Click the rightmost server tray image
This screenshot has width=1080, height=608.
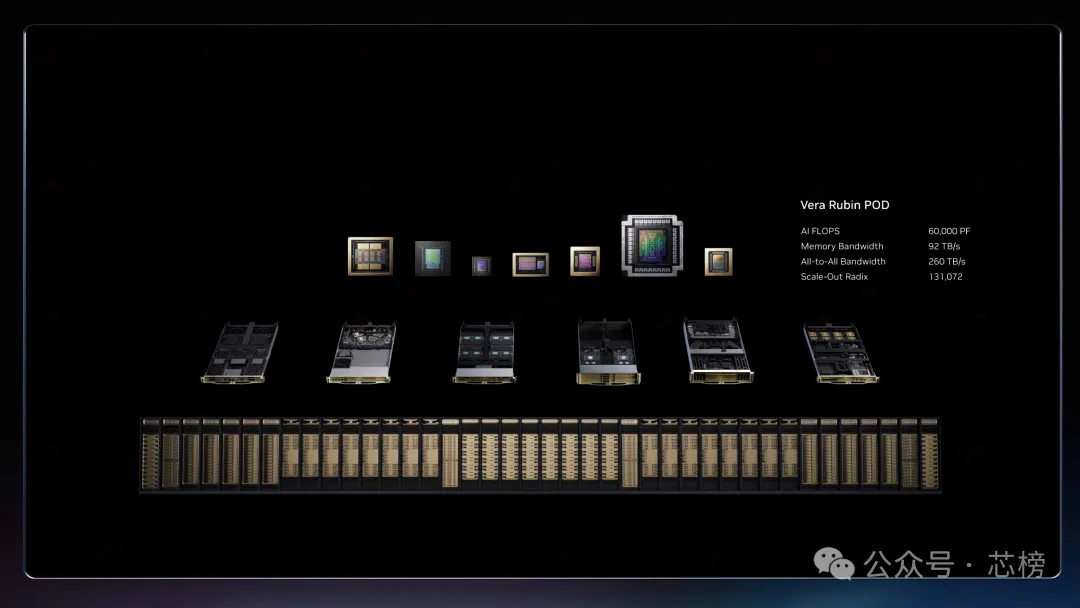(840, 353)
